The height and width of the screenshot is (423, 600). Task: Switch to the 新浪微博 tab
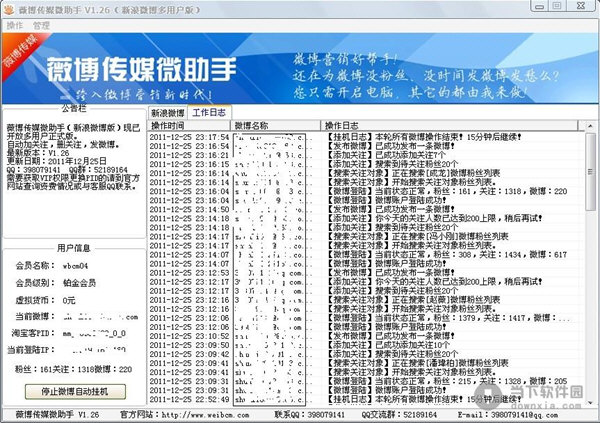[168, 113]
